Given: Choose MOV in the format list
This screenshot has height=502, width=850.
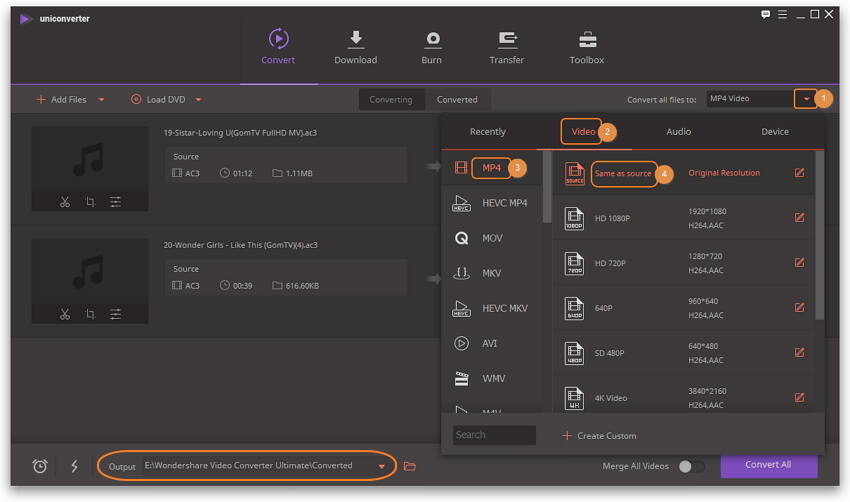Looking at the screenshot, I should tap(493, 239).
